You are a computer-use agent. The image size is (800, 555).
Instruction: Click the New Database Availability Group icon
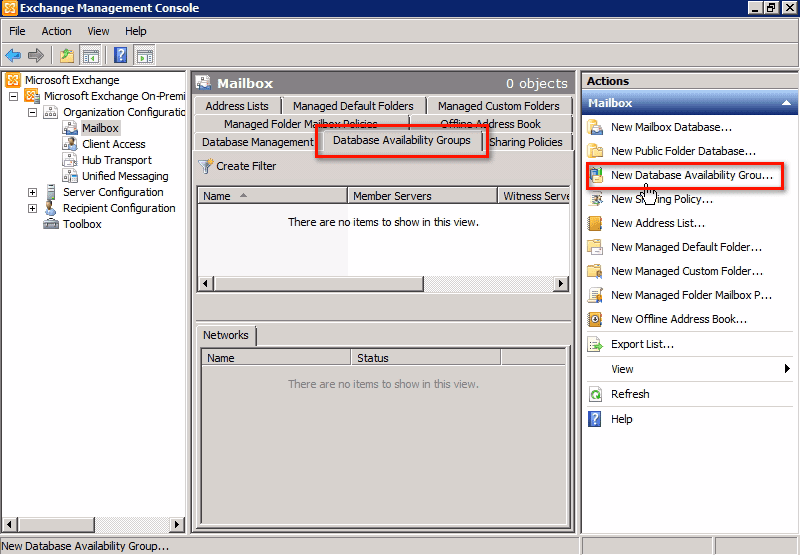[x=595, y=175]
